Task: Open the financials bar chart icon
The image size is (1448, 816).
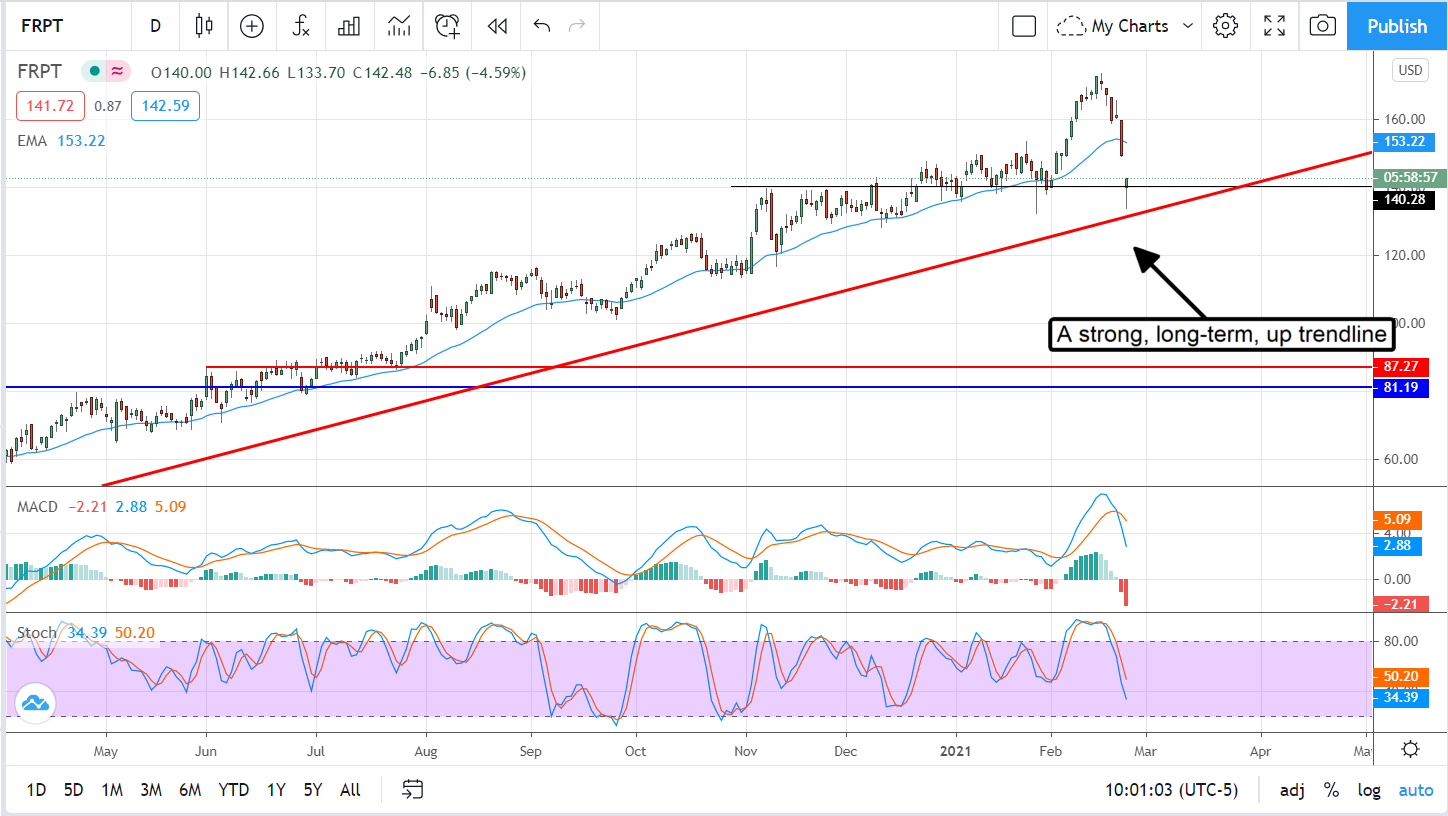Action: (x=349, y=26)
